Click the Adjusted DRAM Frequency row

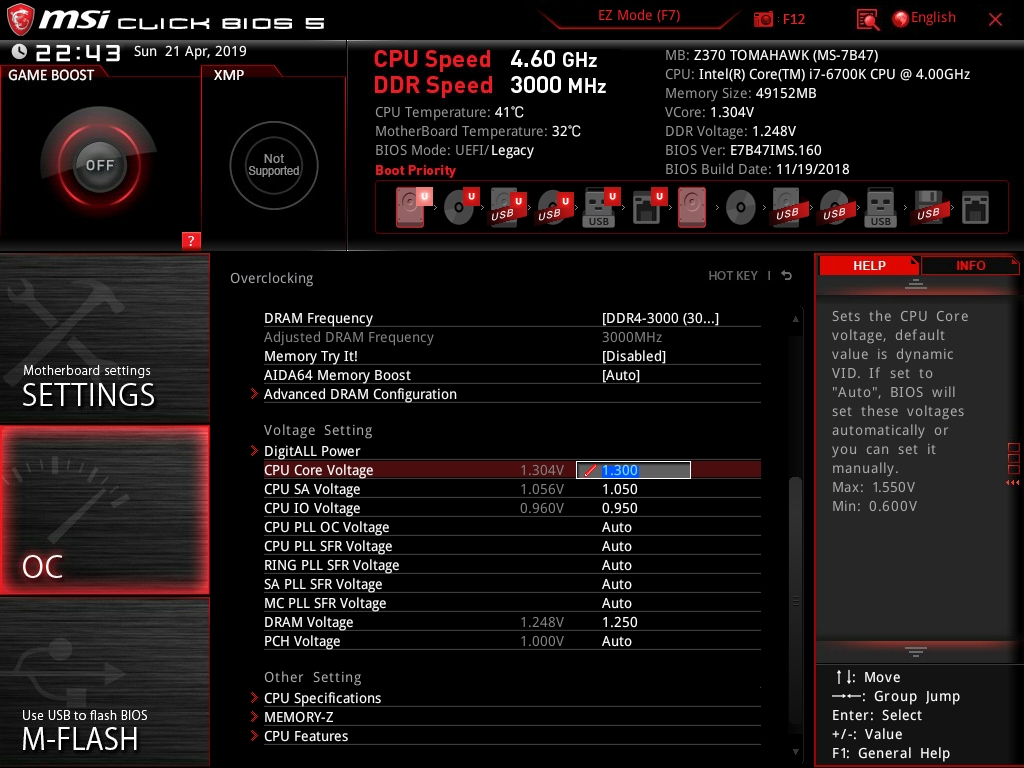[512, 337]
